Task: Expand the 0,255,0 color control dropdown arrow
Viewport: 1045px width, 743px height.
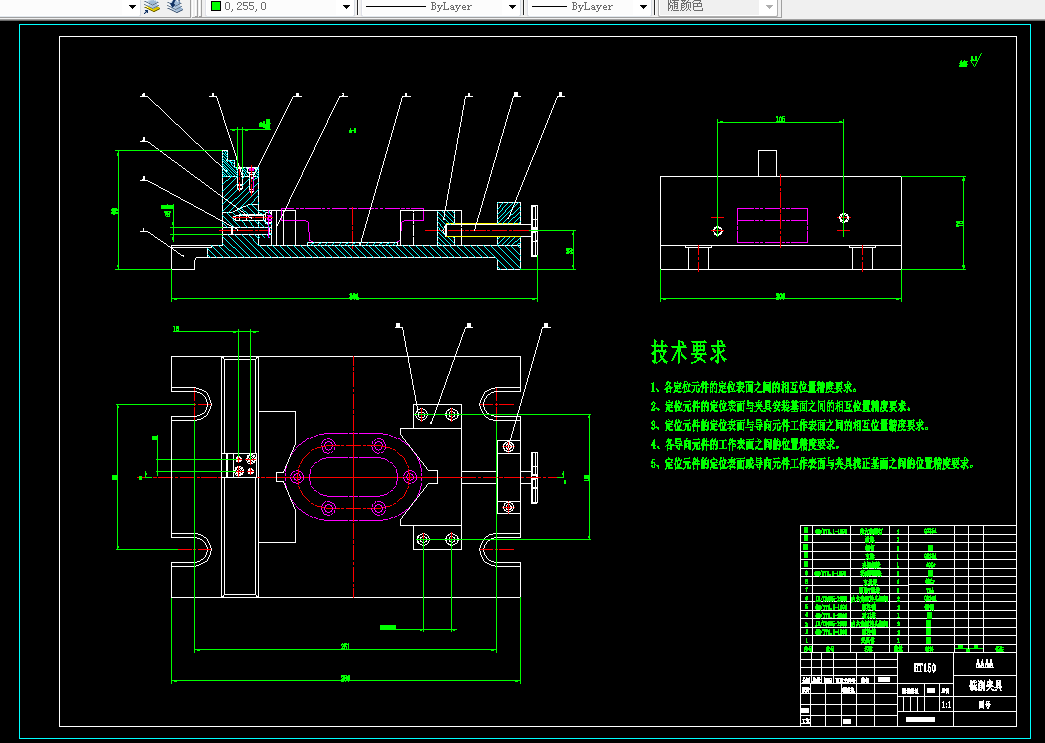Action: [x=347, y=7]
